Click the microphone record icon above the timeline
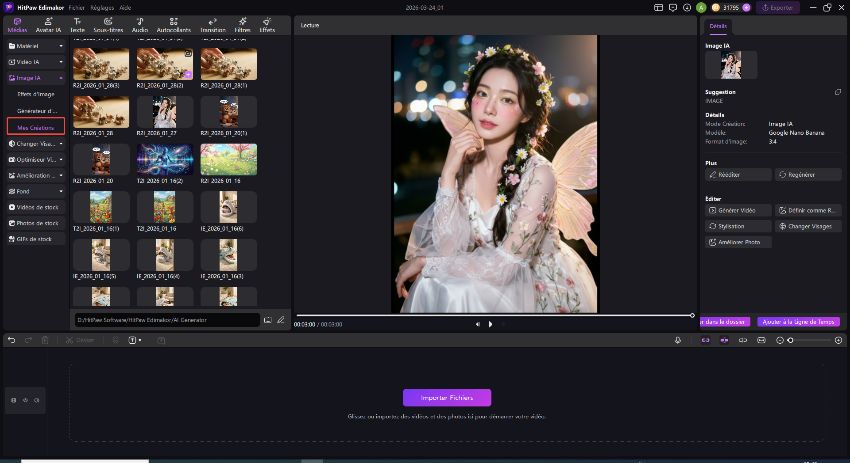The height and width of the screenshot is (463, 850). pos(678,340)
